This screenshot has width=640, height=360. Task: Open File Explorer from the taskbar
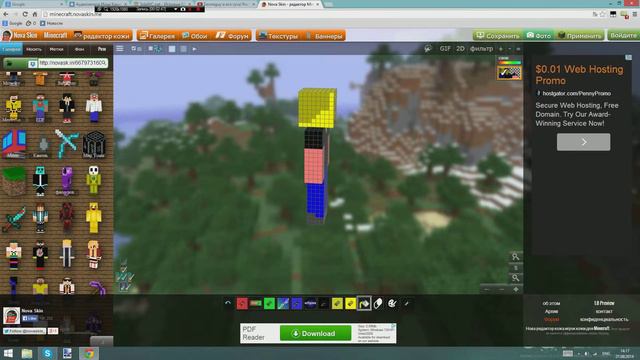point(27,353)
